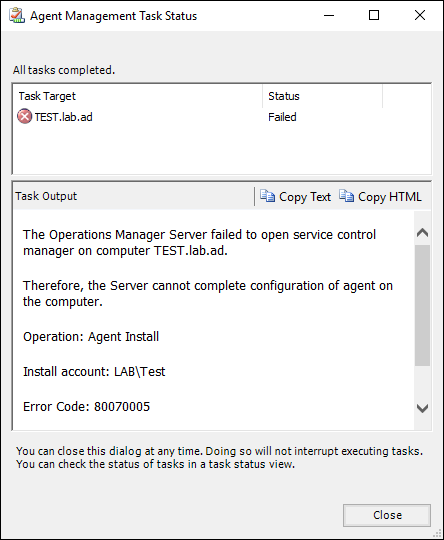
Task: Click the Agent Management window title icon
Action: (17, 15)
